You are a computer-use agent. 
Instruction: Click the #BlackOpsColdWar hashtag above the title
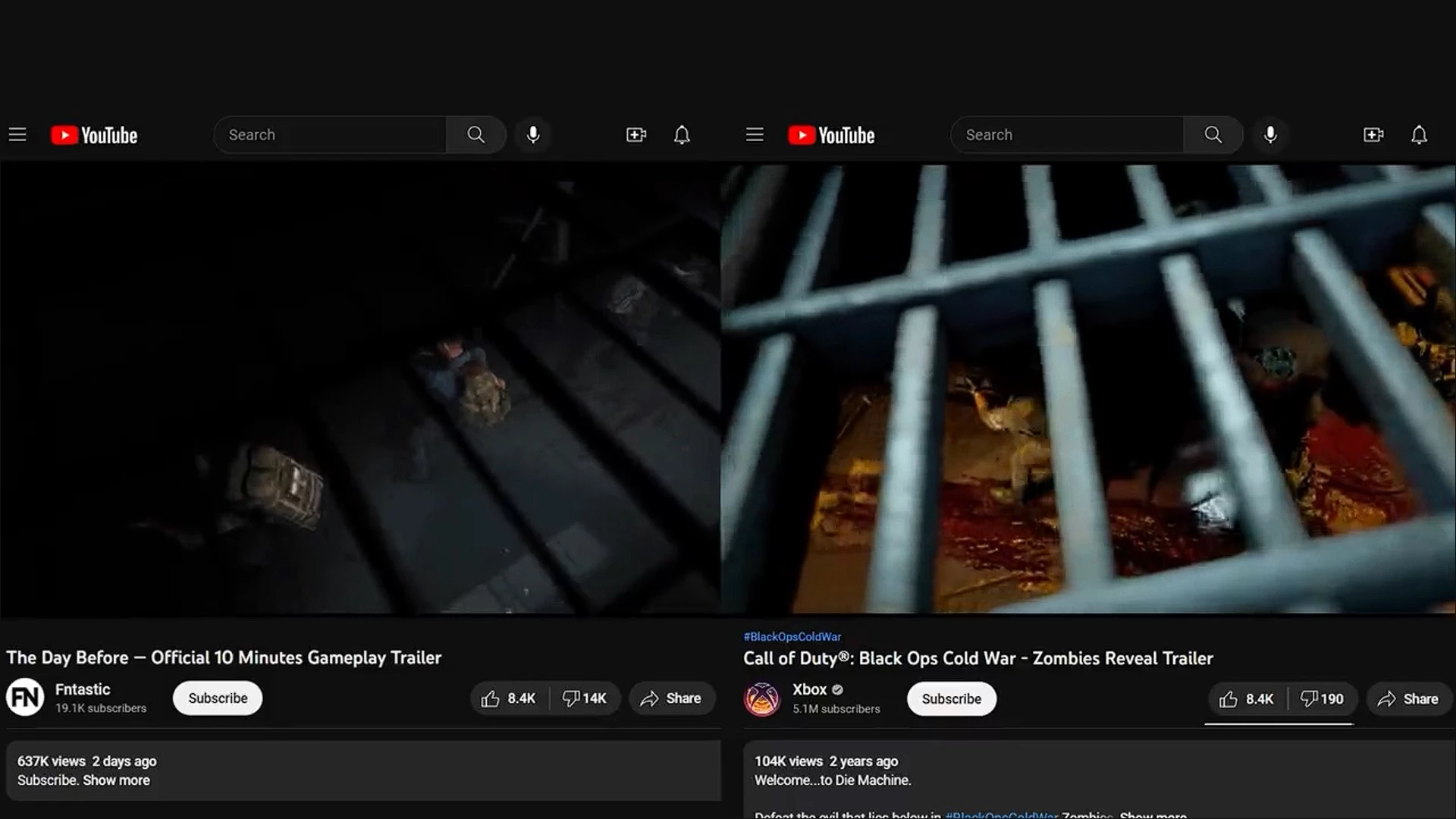point(792,637)
